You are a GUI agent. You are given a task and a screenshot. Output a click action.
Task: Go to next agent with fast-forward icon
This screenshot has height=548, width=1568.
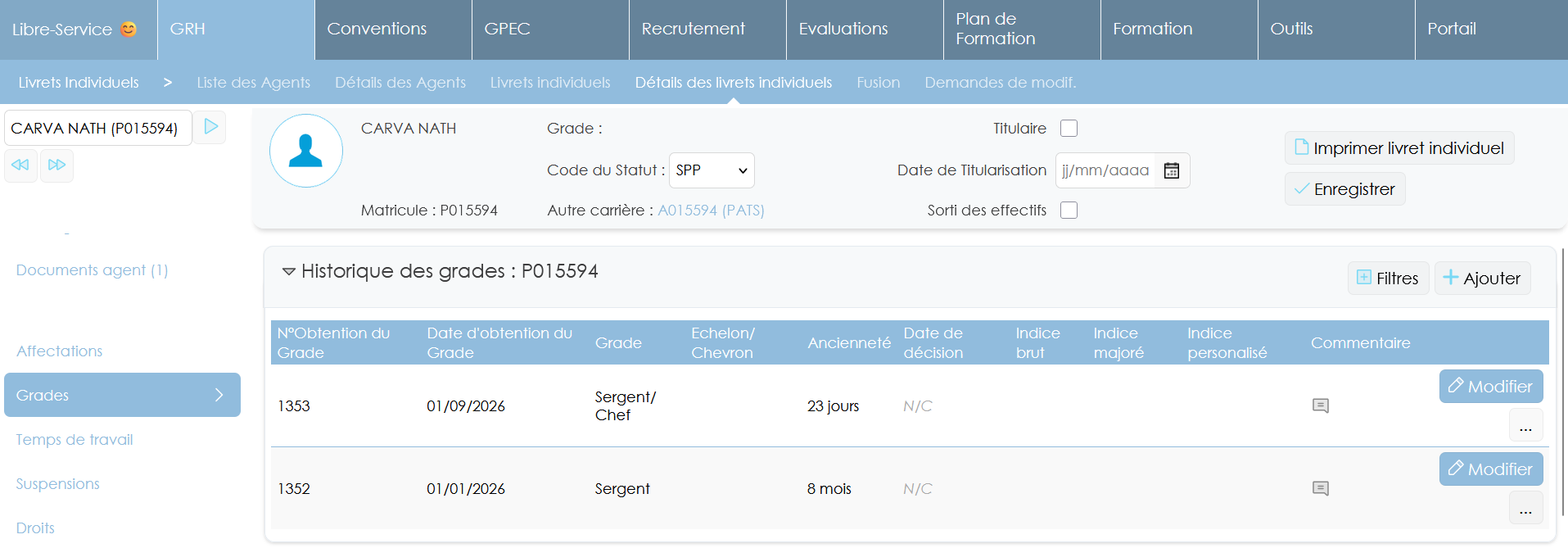click(x=56, y=165)
